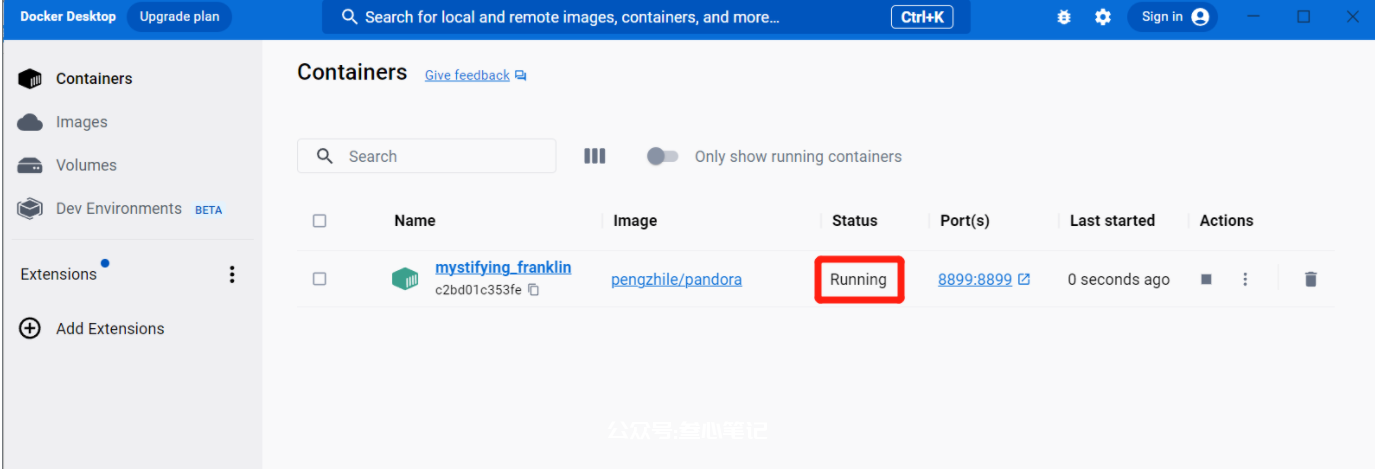This screenshot has height=469, width=1375.
Task: Check the mystifying_franklin row checkbox
Action: coord(320,279)
